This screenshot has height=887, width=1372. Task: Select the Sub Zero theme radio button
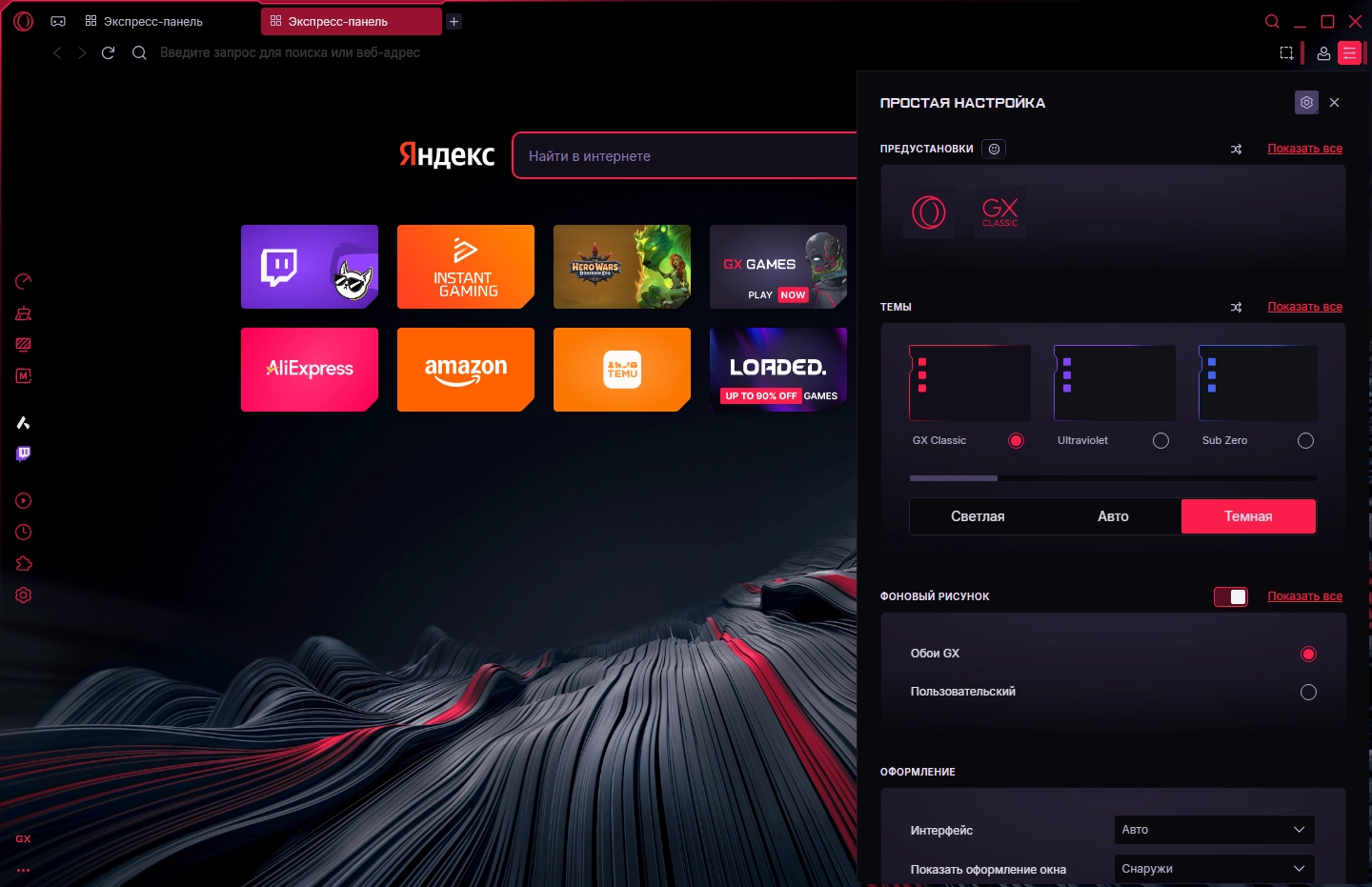point(1305,440)
